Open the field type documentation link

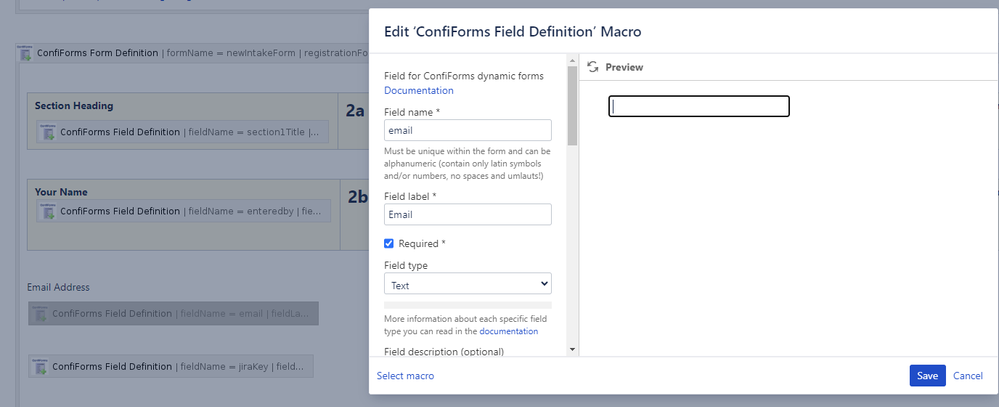508,331
